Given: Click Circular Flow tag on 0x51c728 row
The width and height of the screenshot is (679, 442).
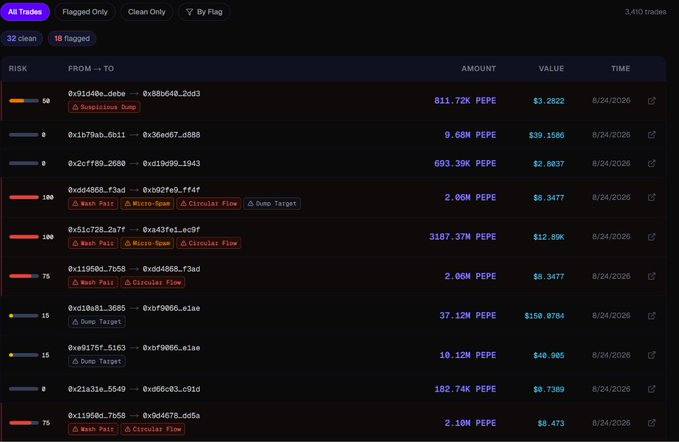Looking at the screenshot, I should (x=209, y=243).
